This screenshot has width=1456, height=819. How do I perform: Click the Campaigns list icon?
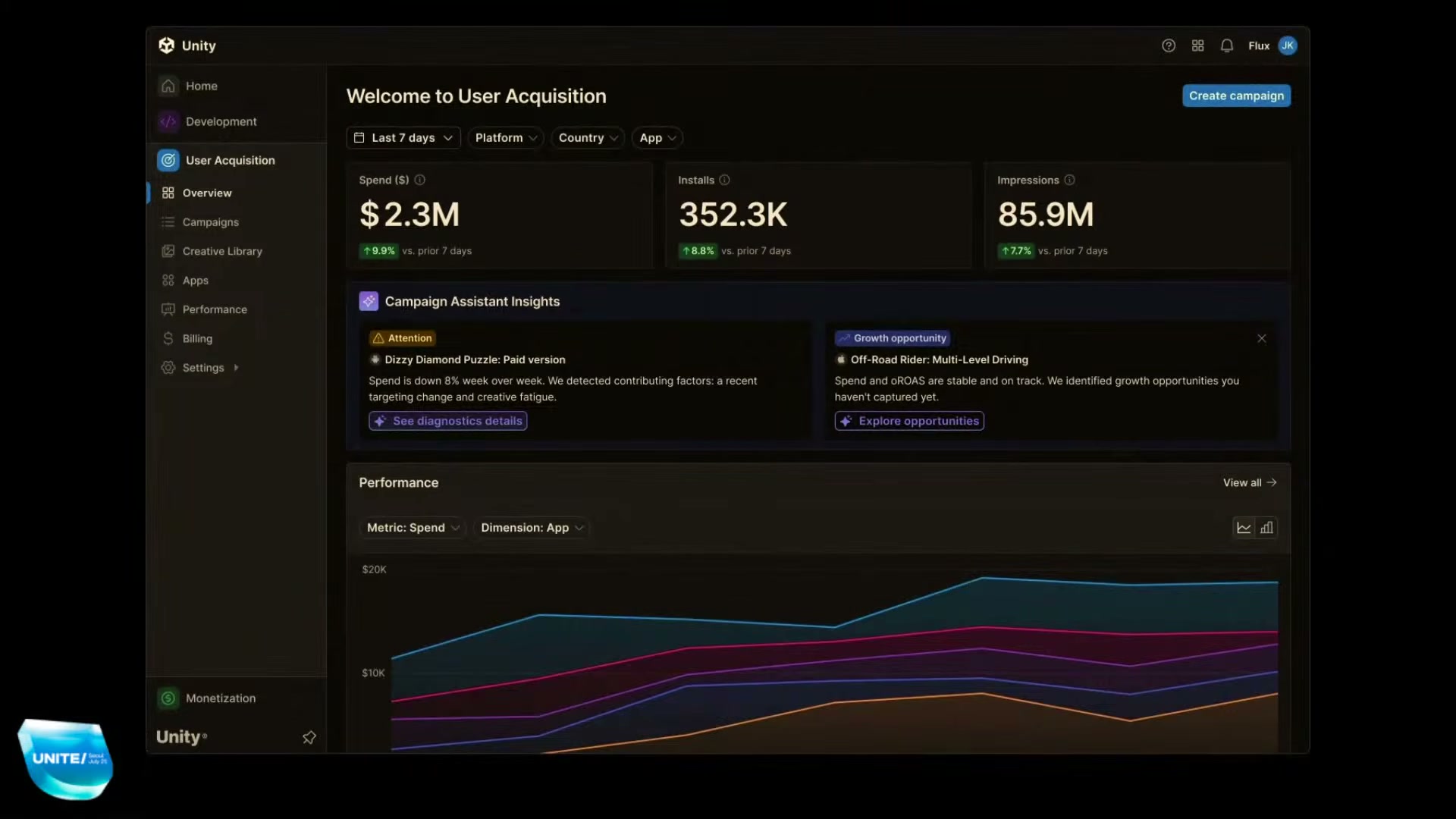pyautogui.click(x=168, y=222)
